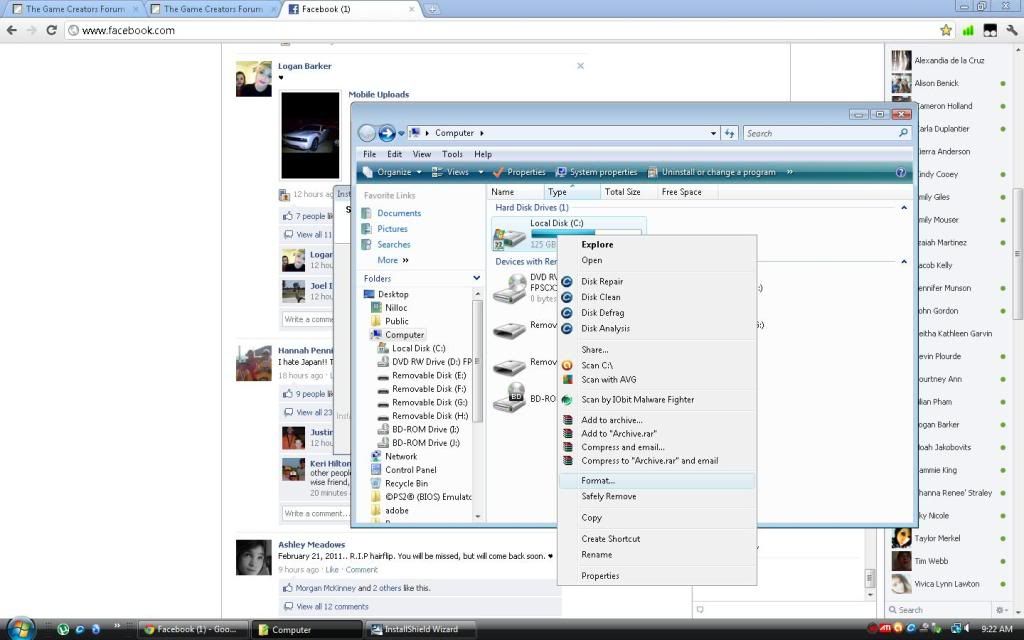1024x640 pixels.
Task: Click the Like thumbs-up icon on Logan Barker's post
Action: click(287, 216)
